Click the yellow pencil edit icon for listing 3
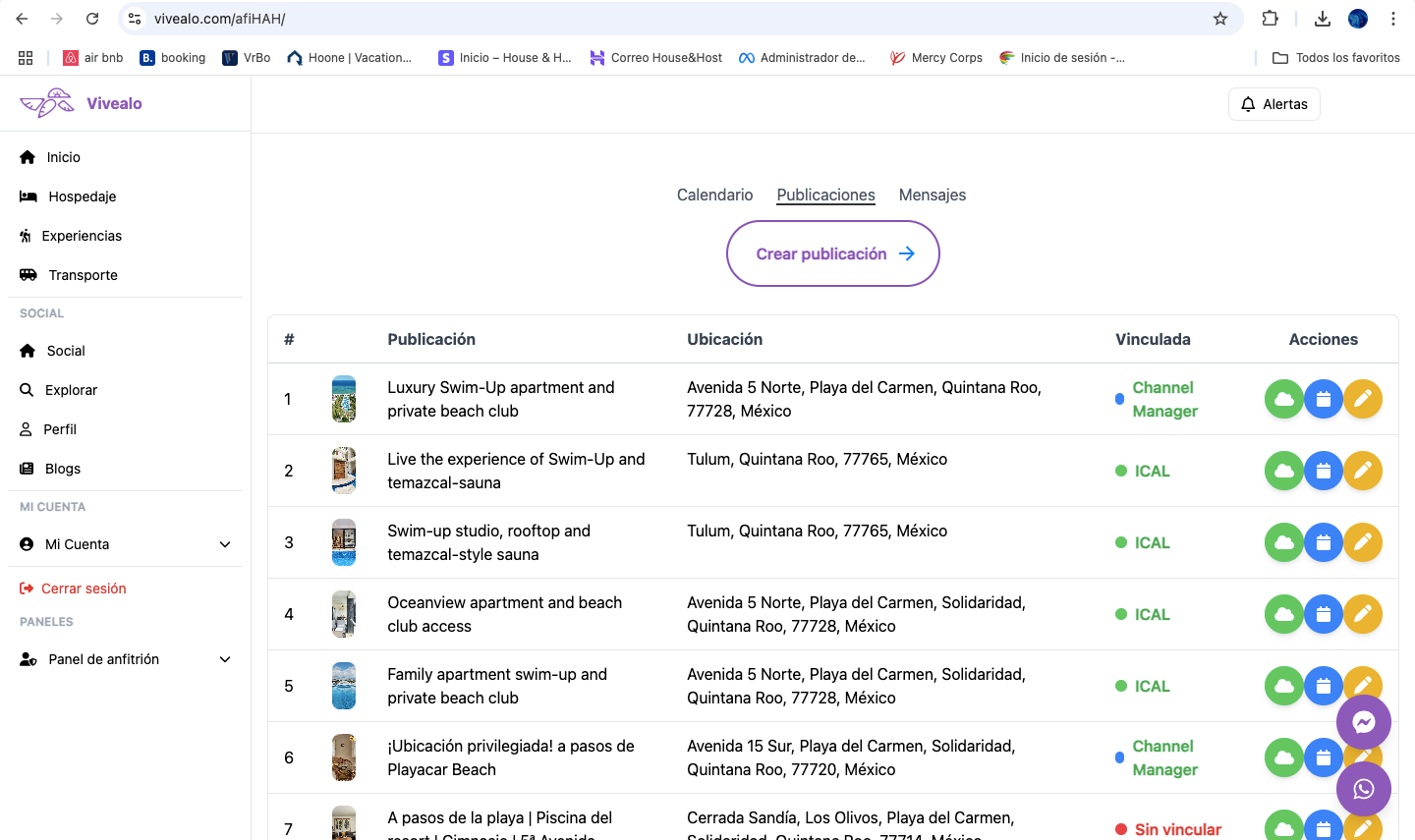The image size is (1415, 840). (1363, 542)
